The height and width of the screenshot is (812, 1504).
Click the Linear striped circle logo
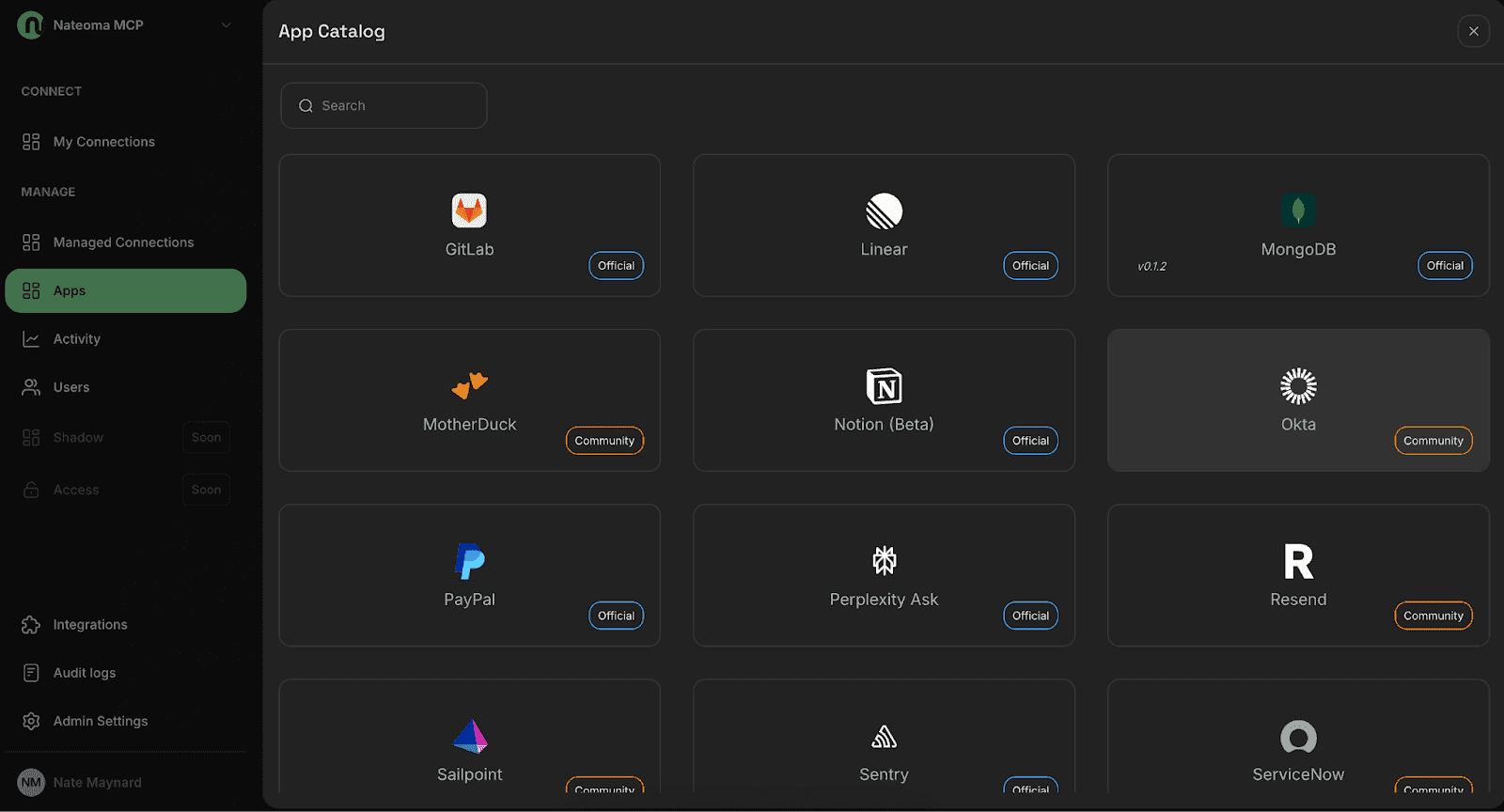(x=884, y=211)
